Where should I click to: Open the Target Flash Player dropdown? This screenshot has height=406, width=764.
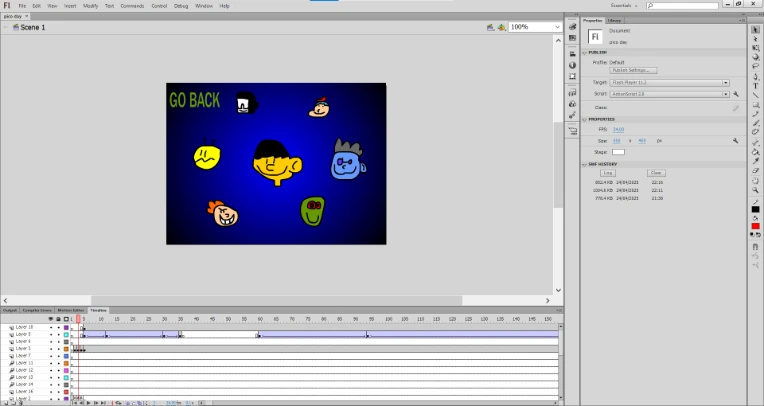725,82
